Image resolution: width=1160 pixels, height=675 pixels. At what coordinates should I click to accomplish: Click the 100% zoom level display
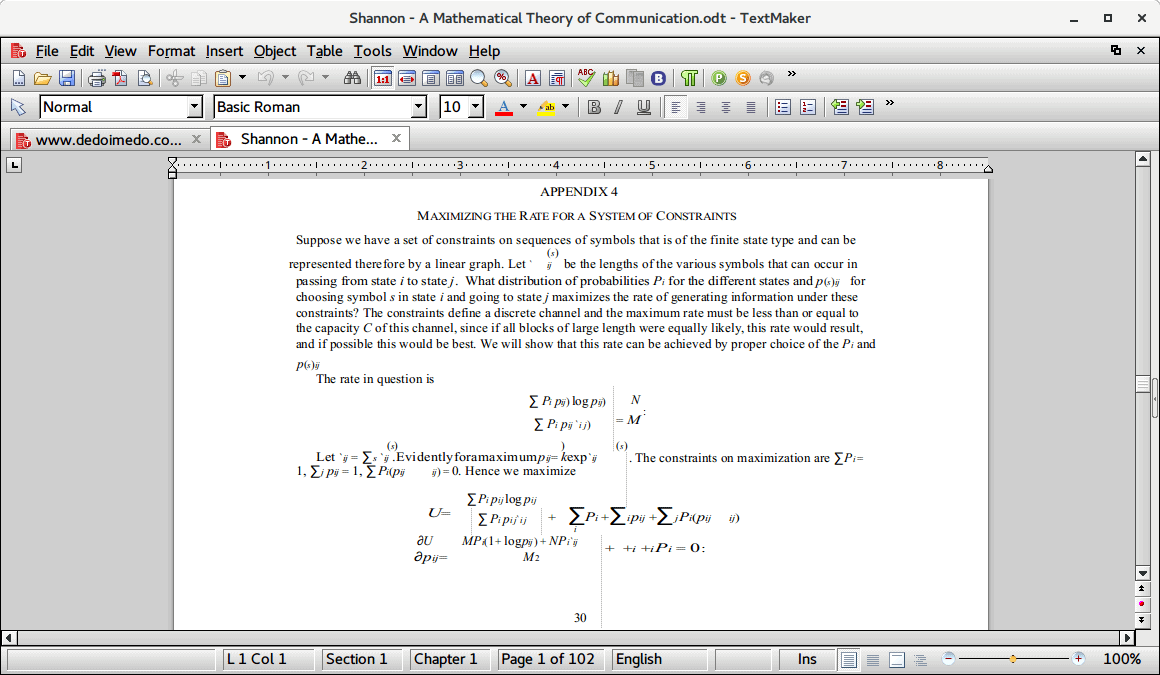(x=1122, y=659)
